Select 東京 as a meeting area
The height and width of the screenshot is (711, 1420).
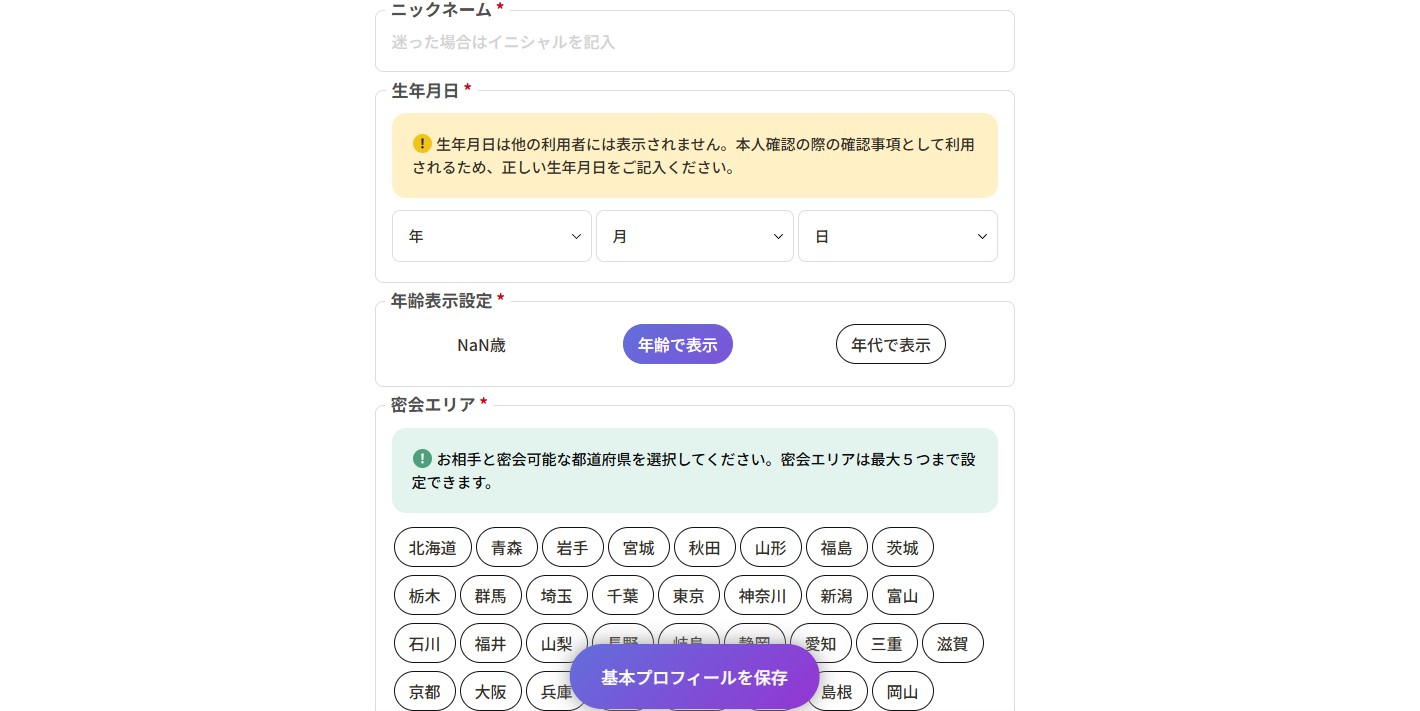688,595
